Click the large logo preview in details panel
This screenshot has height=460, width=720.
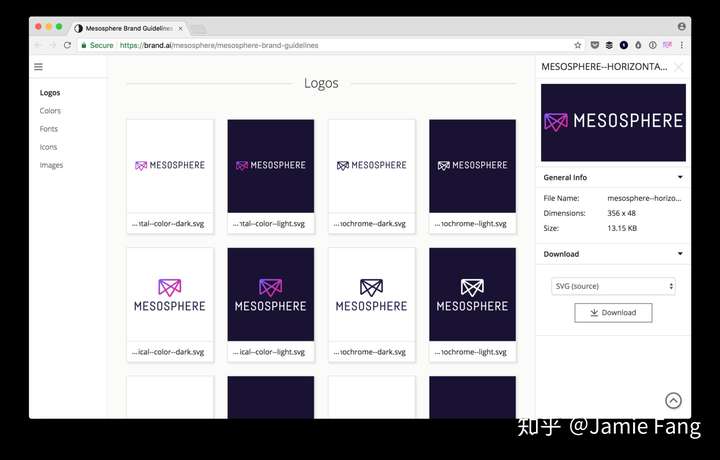click(x=613, y=123)
